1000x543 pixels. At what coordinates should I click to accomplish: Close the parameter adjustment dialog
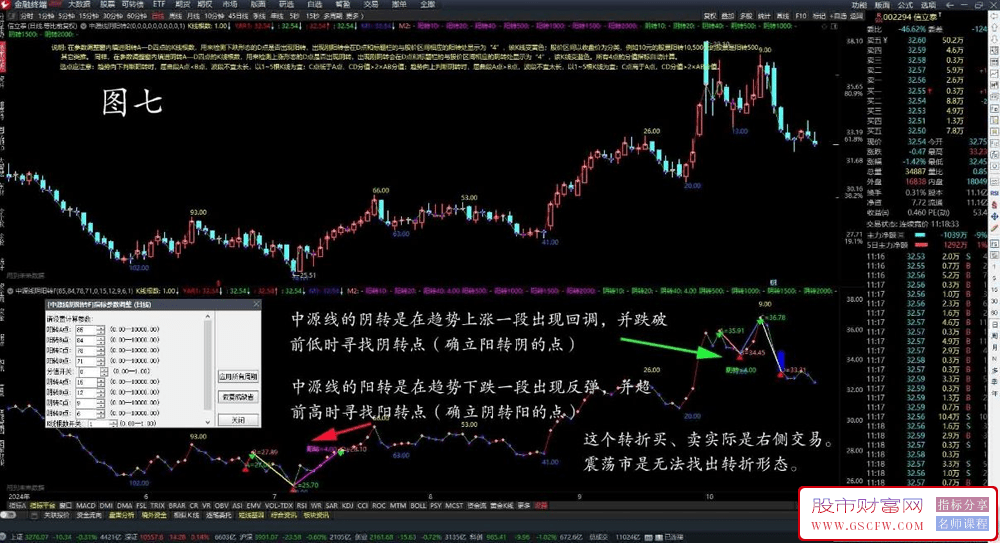pos(256,304)
